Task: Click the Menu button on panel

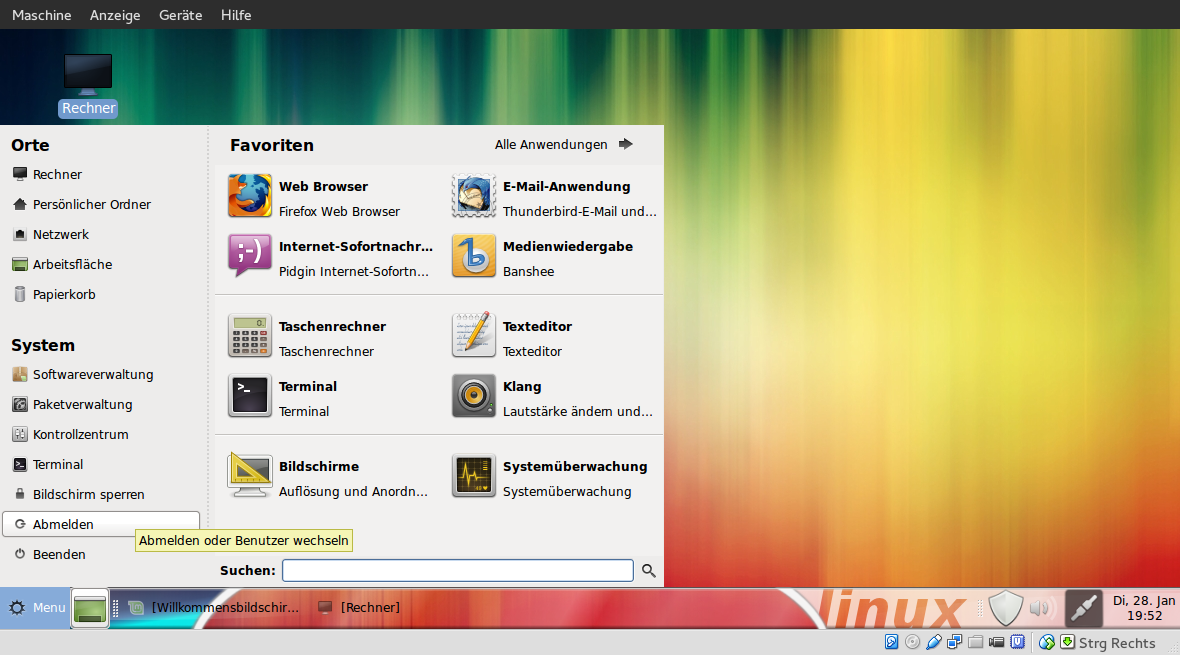Action: point(35,608)
